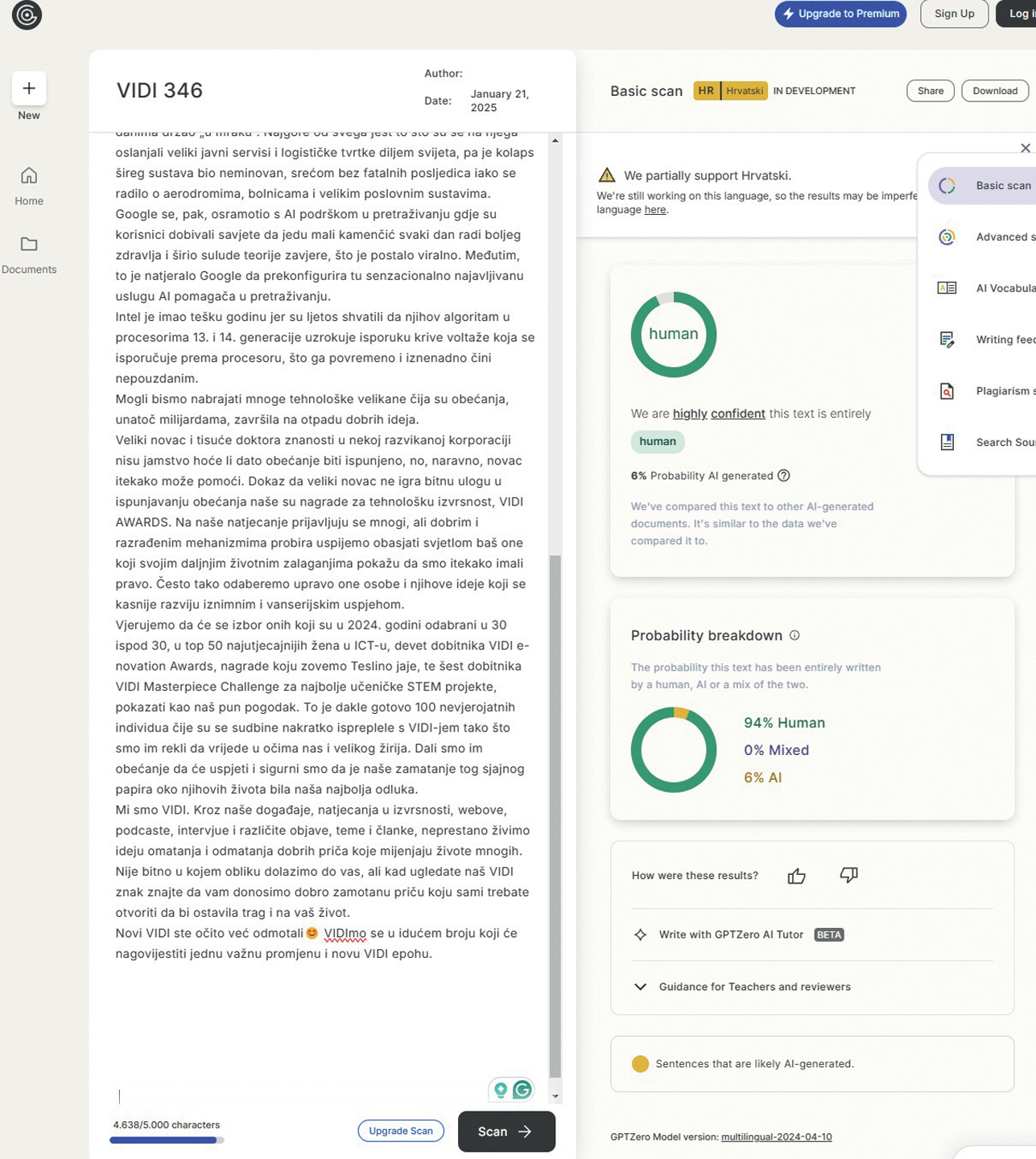Open the multilingual-2024-04-10 model version link

pyautogui.click(x=776, y=1137)
